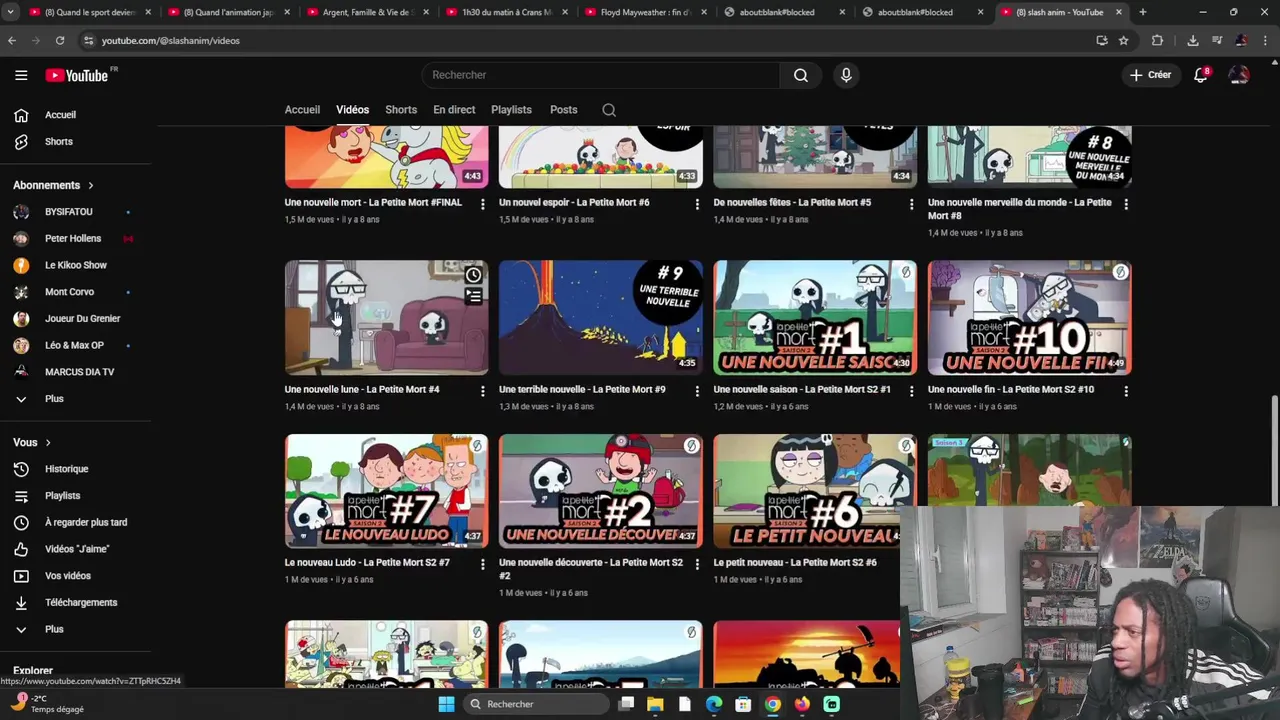Click the search magnifier button
The height and width of the screenshot is (720, 1280).
[801, 75]
